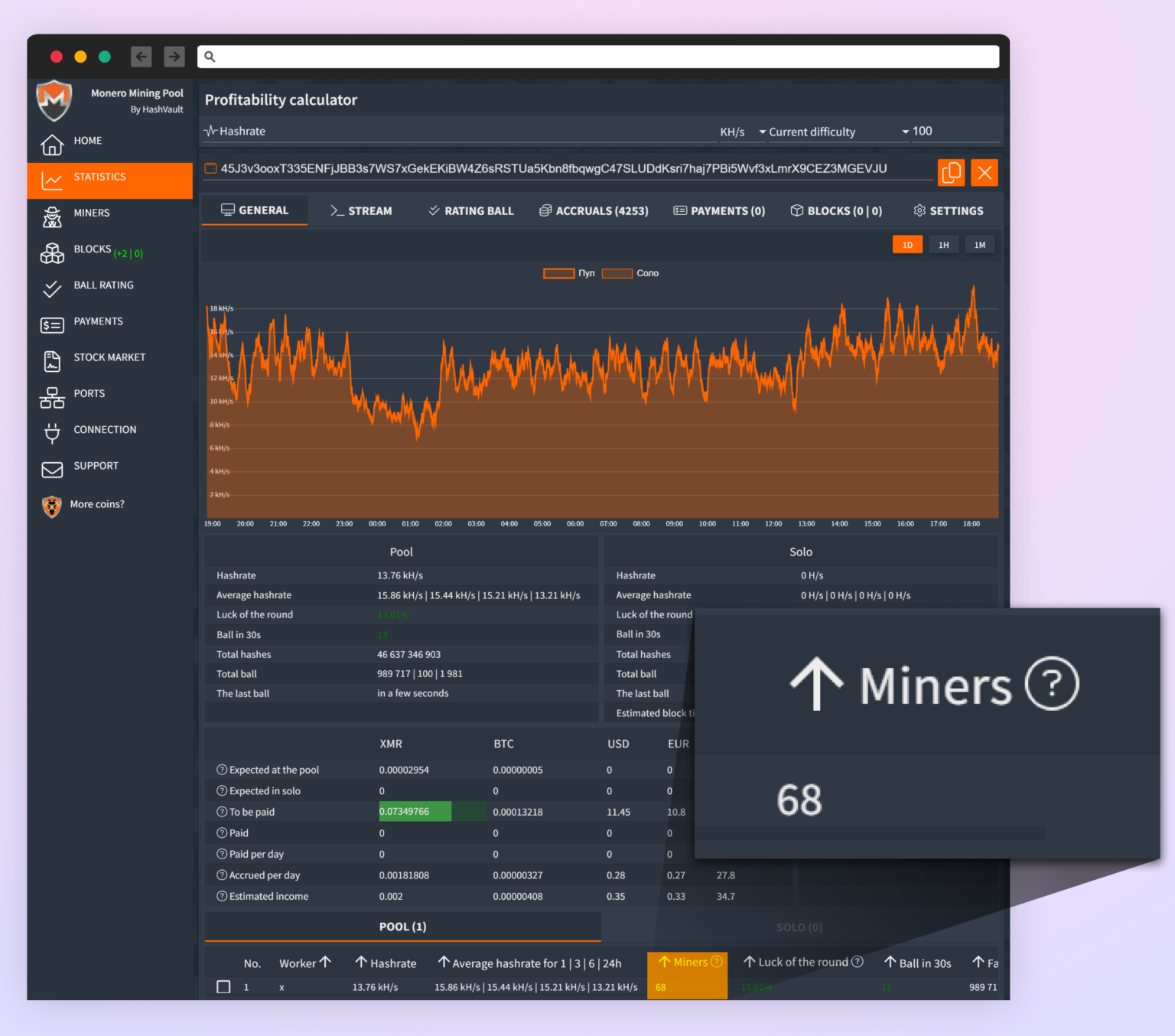
Task: Open the Statistics section in the sidebar
Action: click(99, 177)
